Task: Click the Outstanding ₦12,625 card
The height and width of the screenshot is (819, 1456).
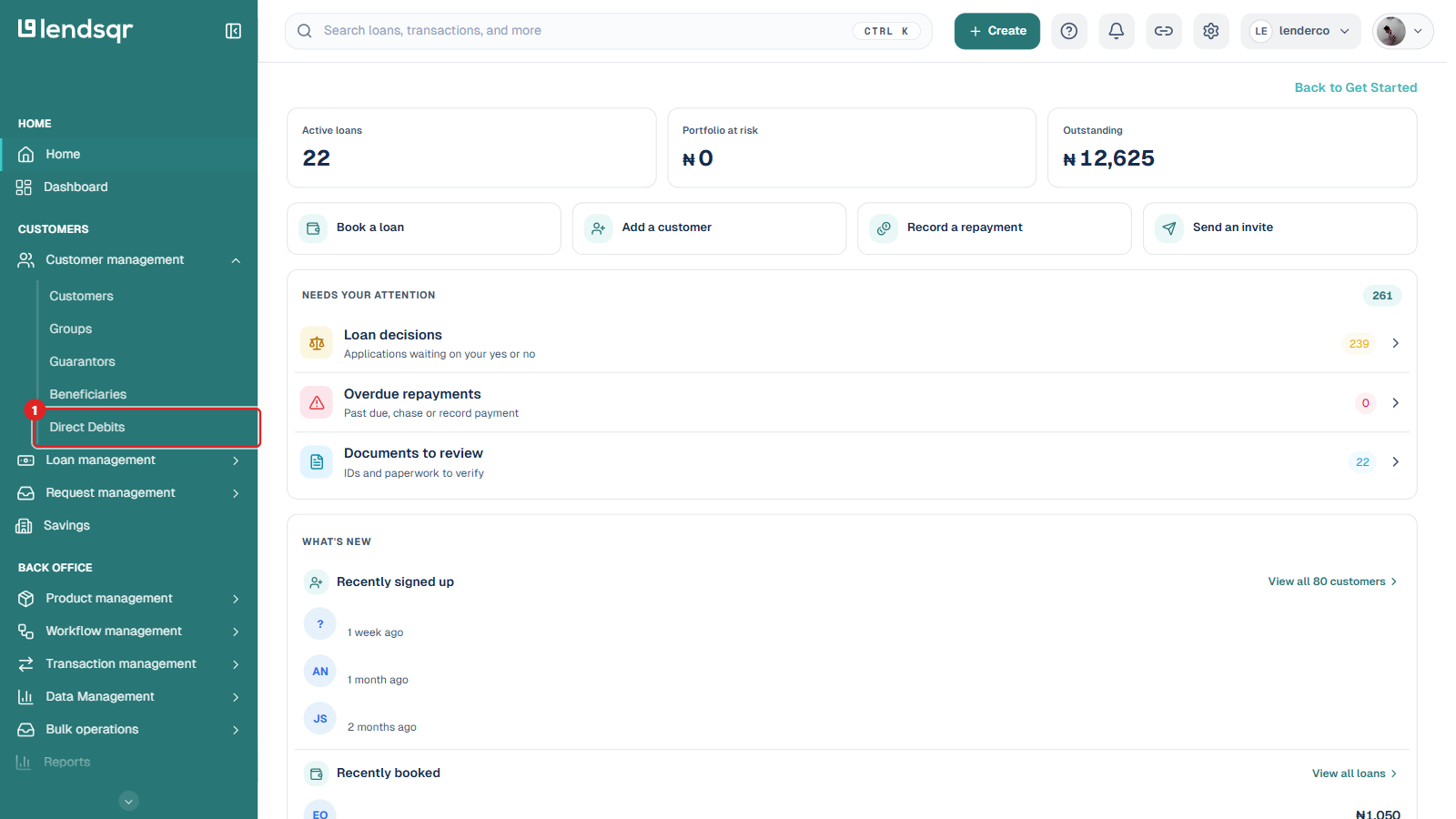Action: click(1232, 148)
